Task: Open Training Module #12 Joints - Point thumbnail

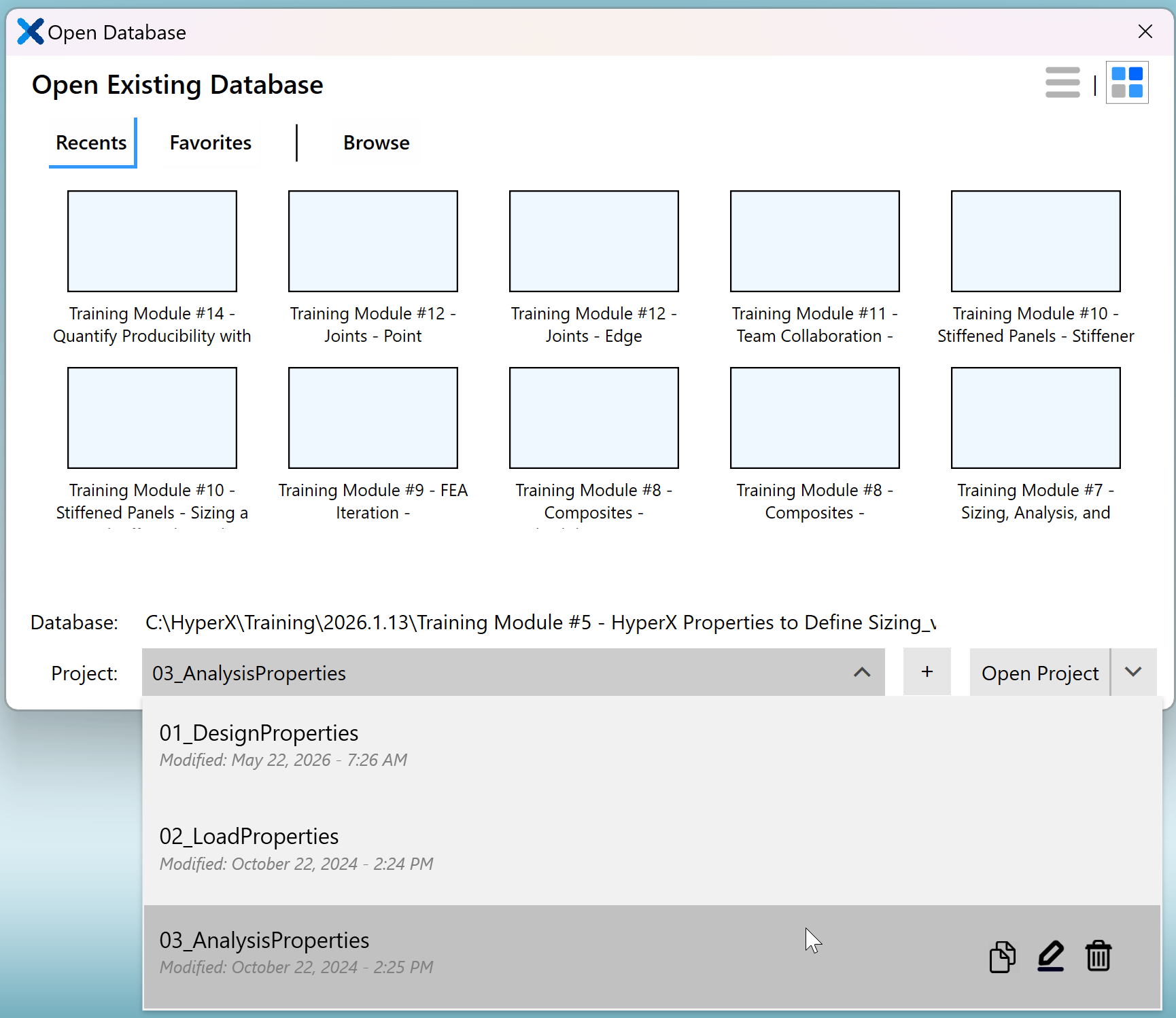Action: tap(373, 241)
